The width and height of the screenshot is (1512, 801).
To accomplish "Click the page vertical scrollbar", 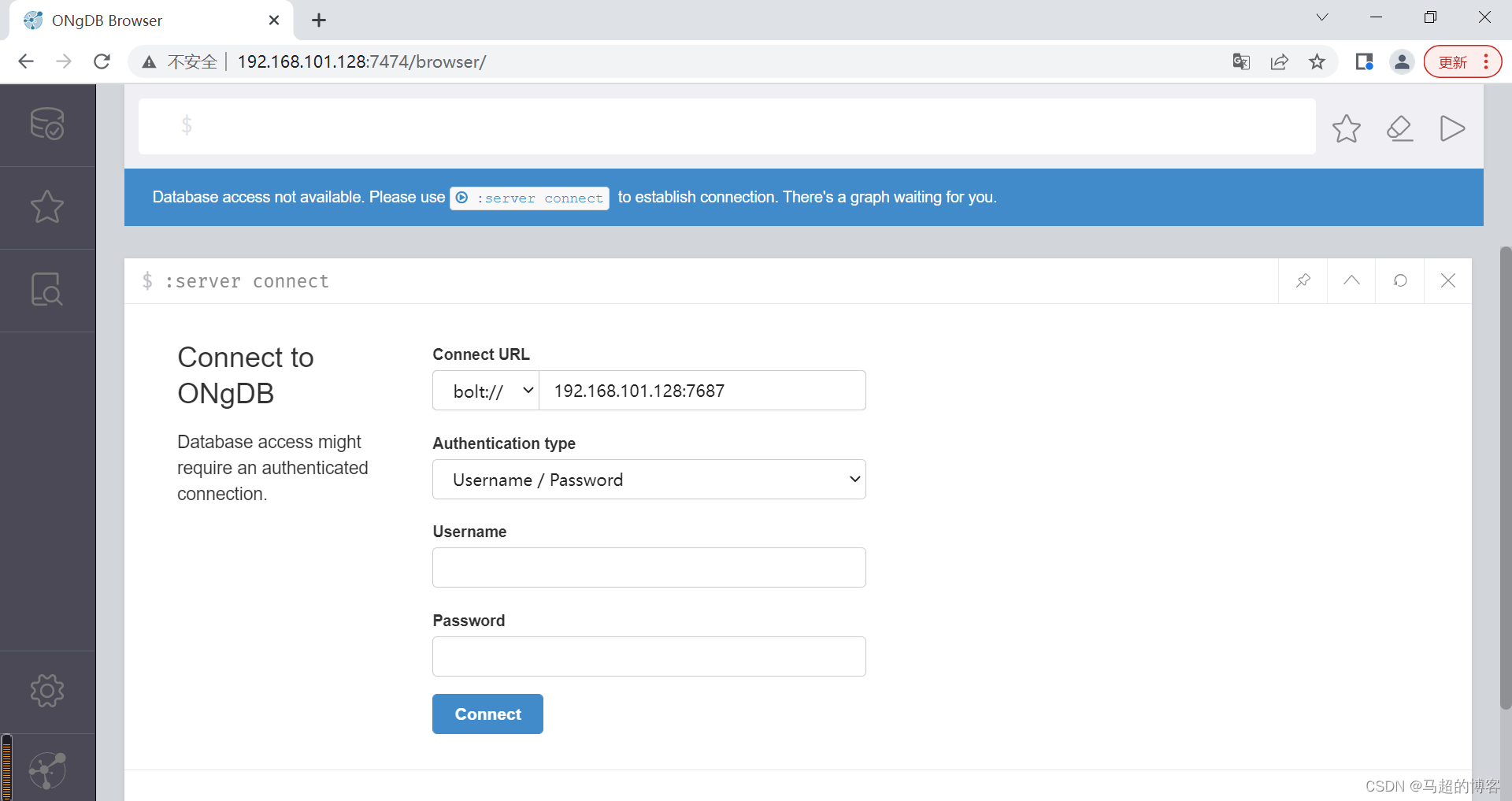I will [1505, 477].
